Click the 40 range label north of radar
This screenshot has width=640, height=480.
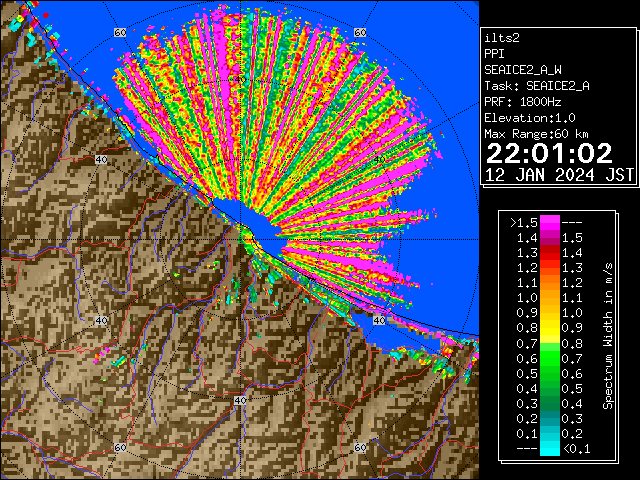click(x=240, y=79)
